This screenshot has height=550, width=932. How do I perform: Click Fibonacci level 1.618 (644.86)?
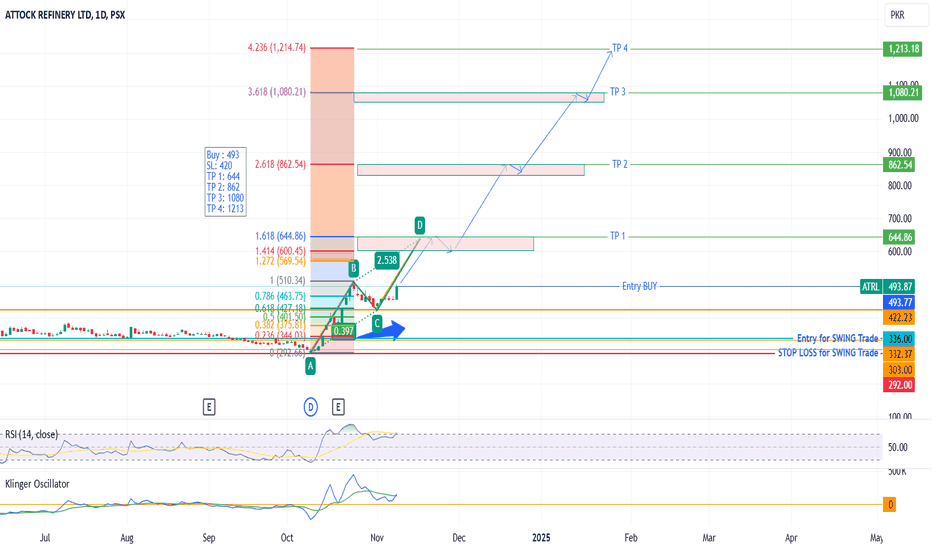click(x=281, y=236)
